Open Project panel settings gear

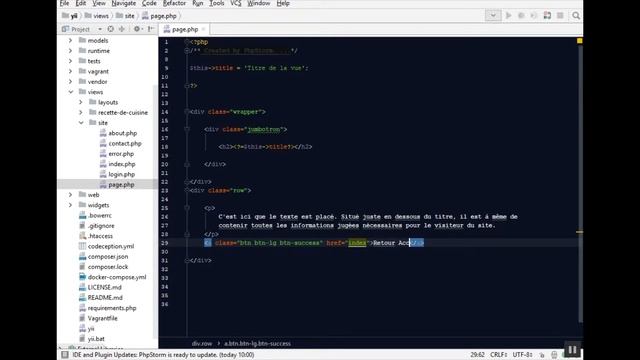coord(137,29)
